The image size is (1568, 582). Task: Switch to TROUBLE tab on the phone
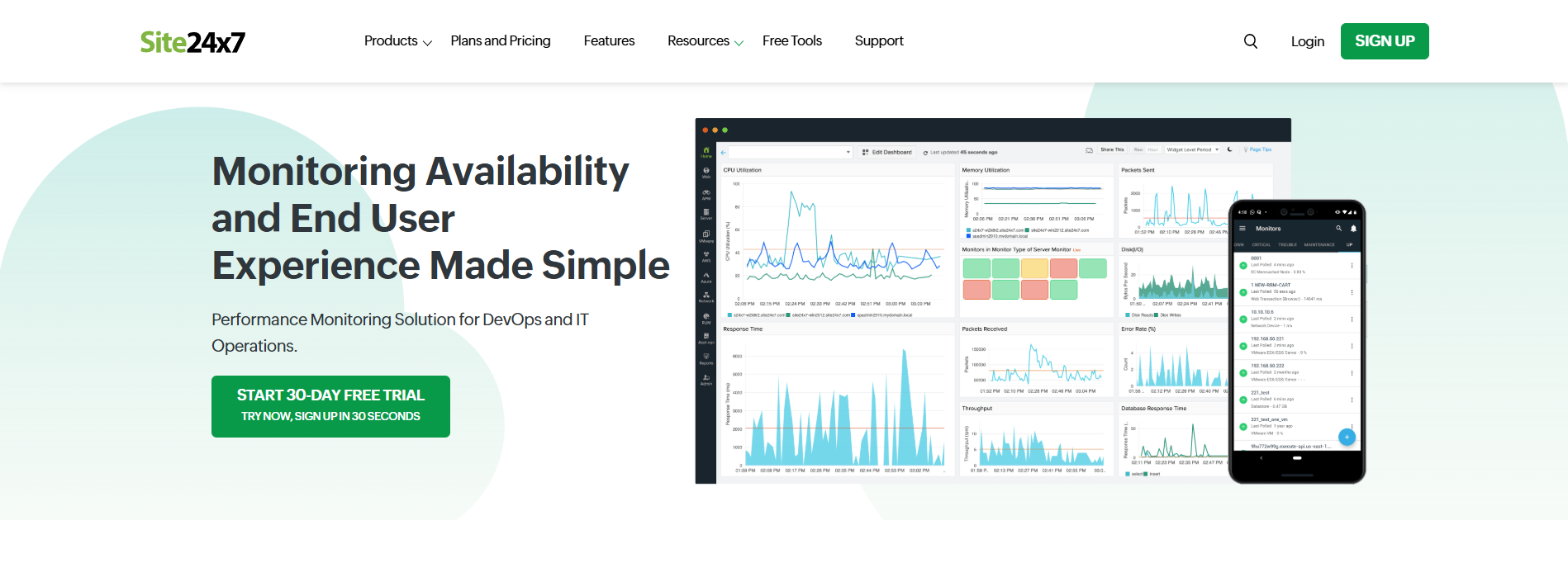pyautogui.click(x=1288, y=245)
